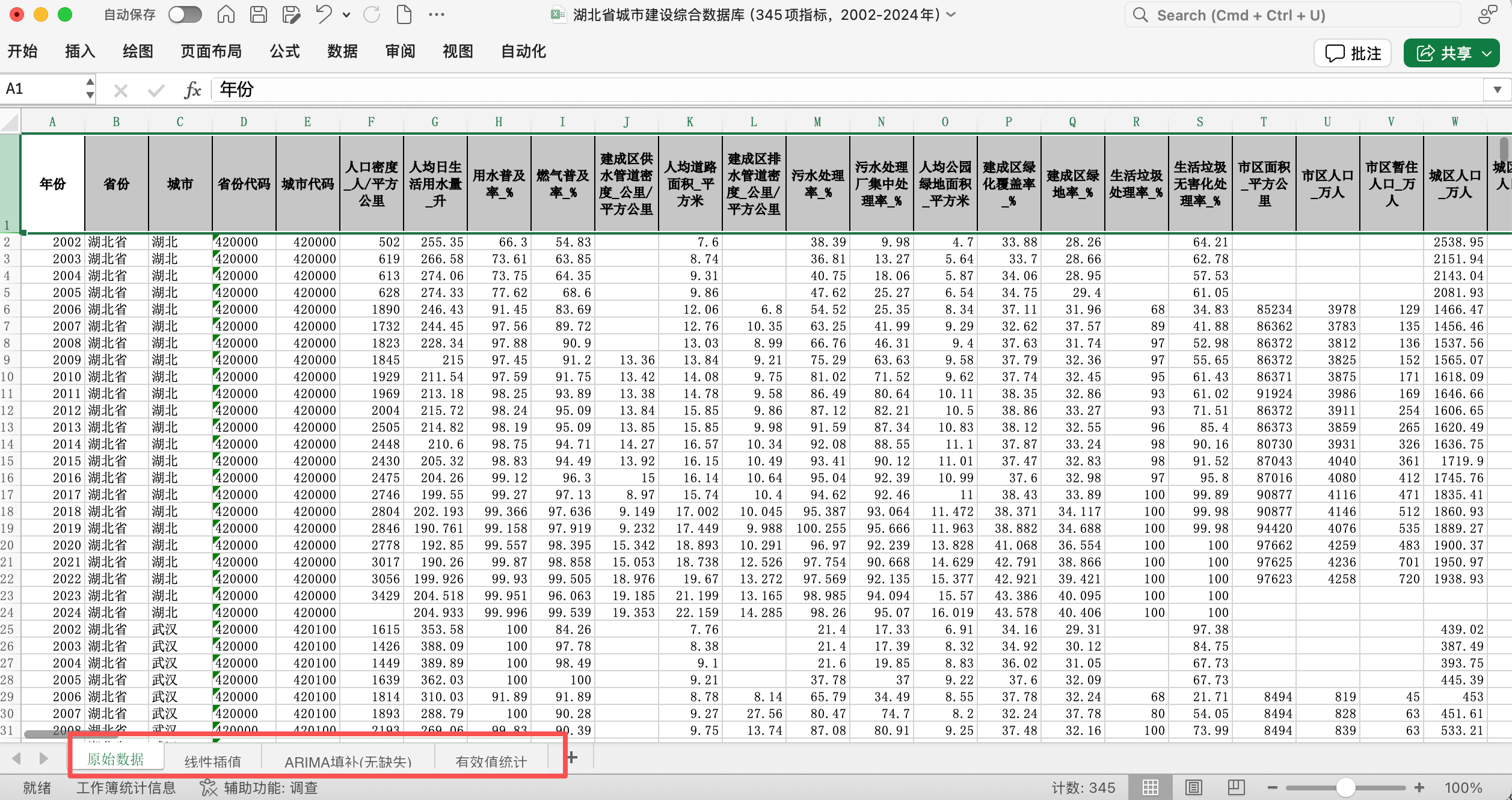Click the new document icon
1512x800 pixels.
click(x=404, y=14)
